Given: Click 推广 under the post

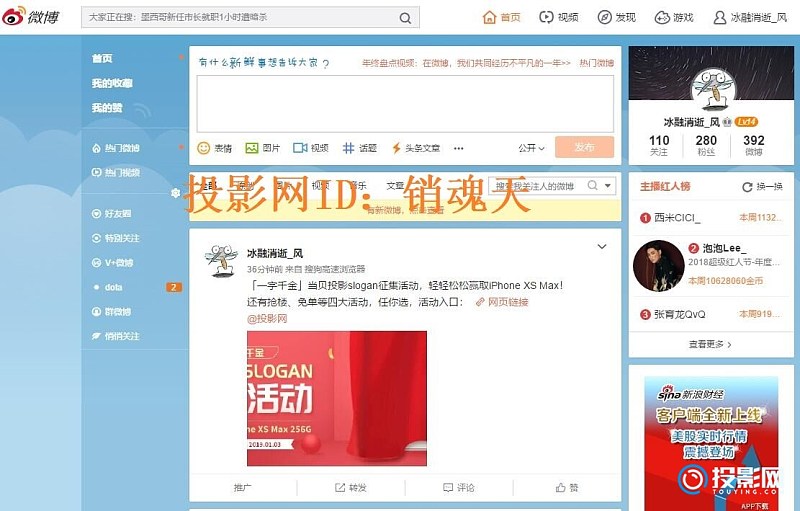Looking at the screenshot, I should tap(243, 488).
